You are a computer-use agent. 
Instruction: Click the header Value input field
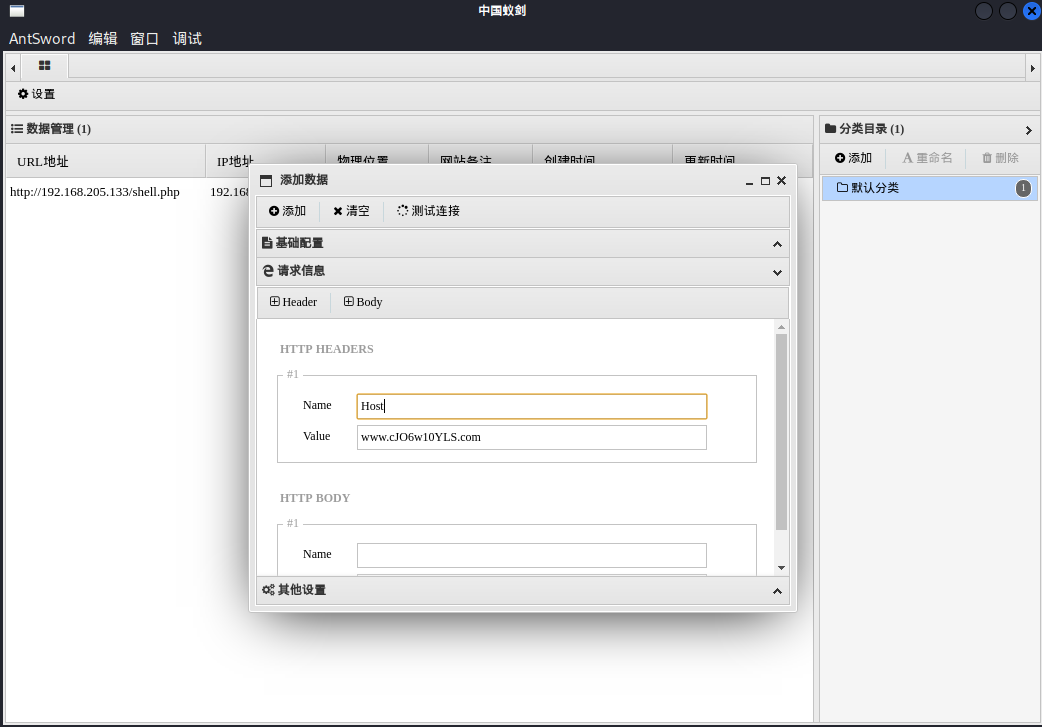[x=532, y=437]
